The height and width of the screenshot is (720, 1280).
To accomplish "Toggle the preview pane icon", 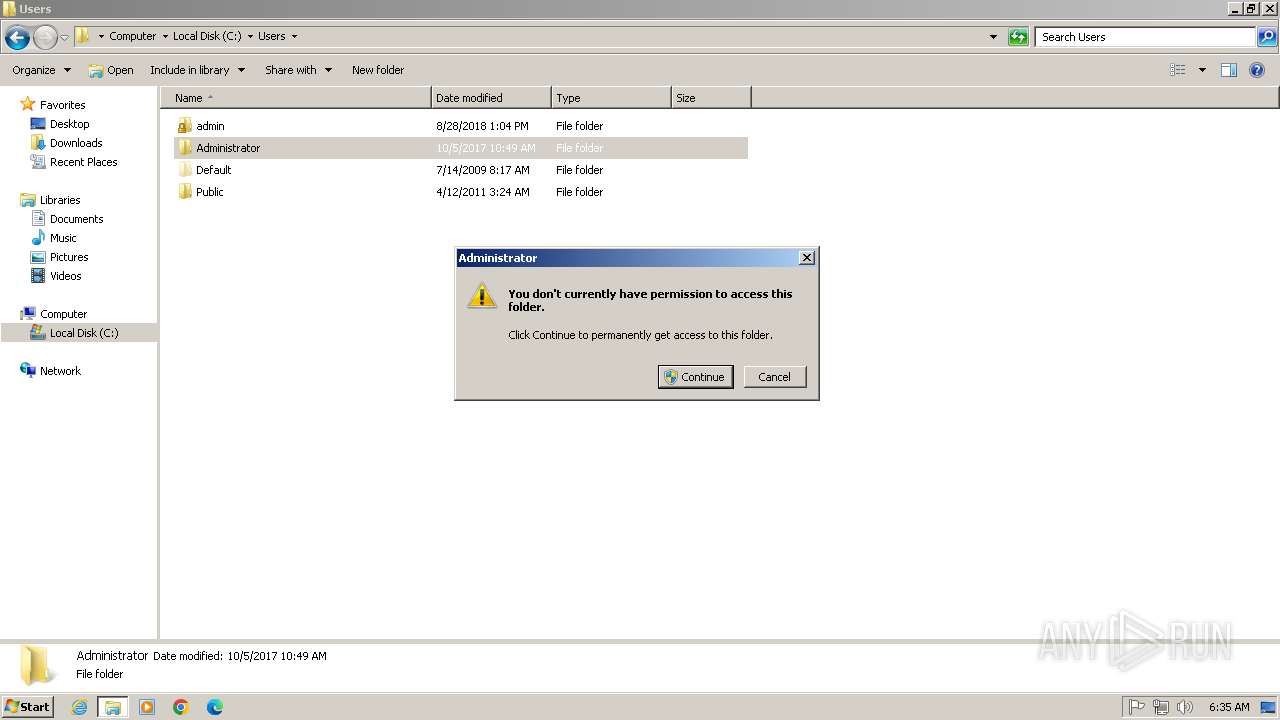I will [1229, 70].
